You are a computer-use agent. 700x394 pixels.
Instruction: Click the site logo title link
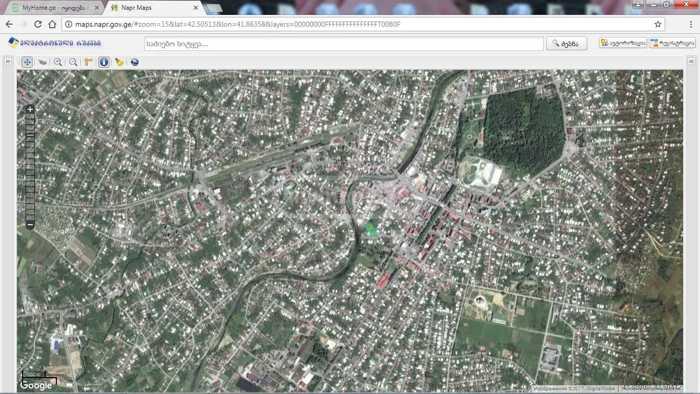[x=54, y=43]
